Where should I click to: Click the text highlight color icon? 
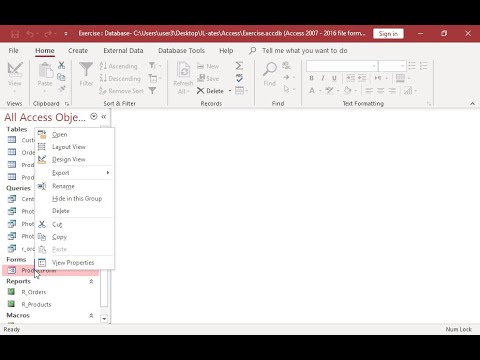(x=329, y=90)
